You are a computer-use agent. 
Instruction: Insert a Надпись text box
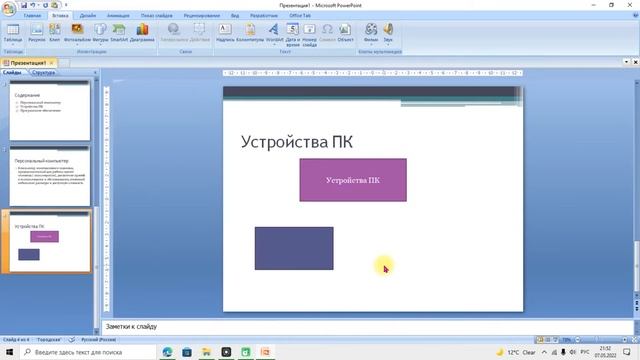[x=225, y=33]
